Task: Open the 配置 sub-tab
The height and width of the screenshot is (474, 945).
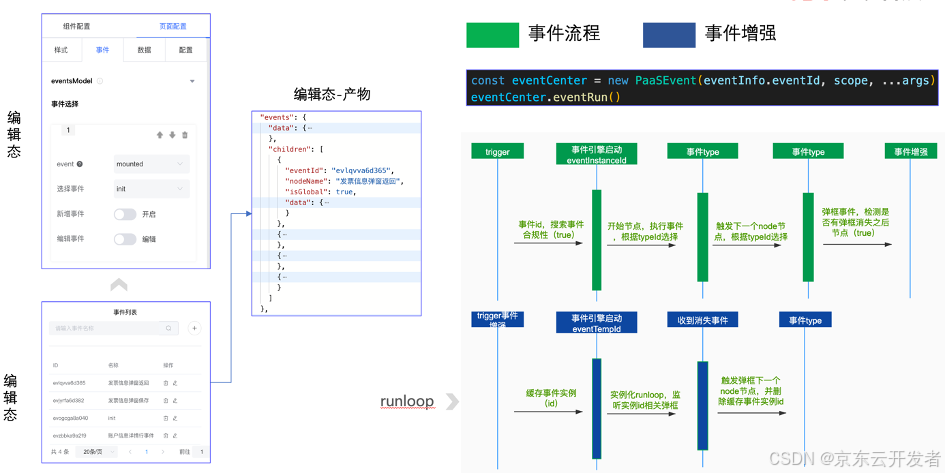Action: click(186, 50)
